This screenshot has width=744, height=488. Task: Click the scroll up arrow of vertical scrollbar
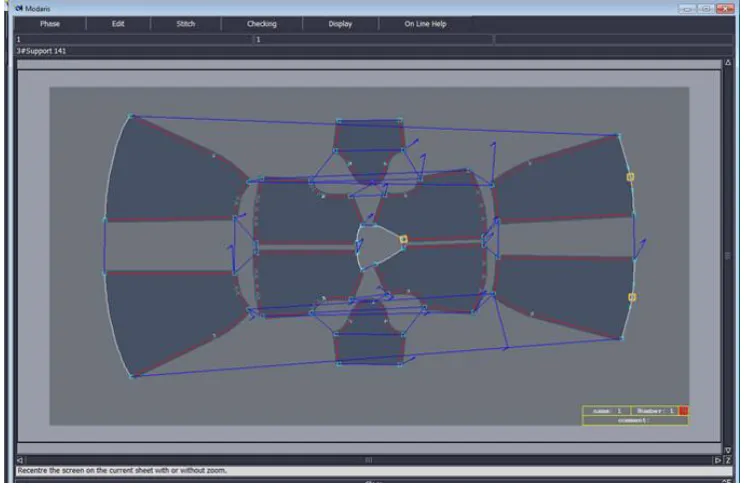pos(728,63)
